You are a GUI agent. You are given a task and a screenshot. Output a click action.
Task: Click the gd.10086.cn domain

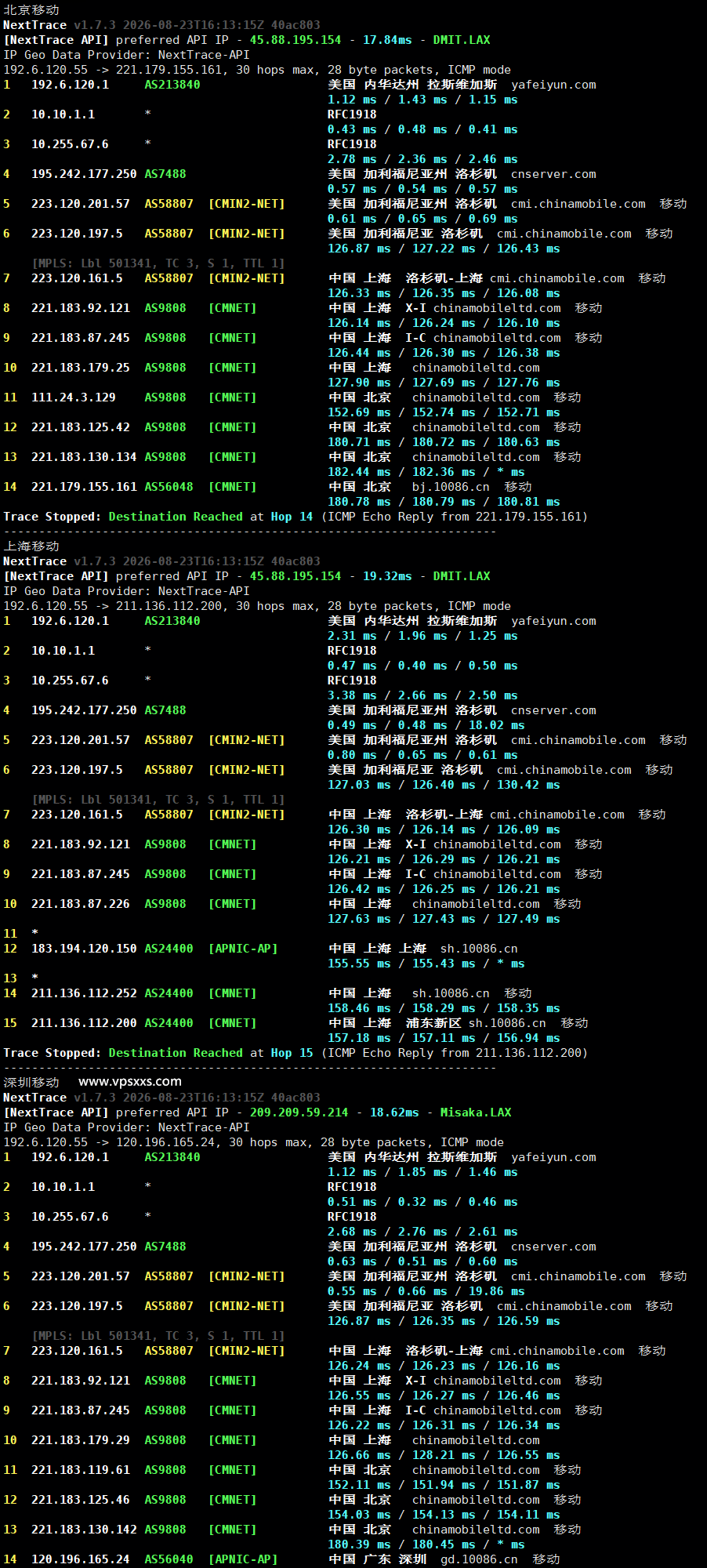(x=479, y=1559)
